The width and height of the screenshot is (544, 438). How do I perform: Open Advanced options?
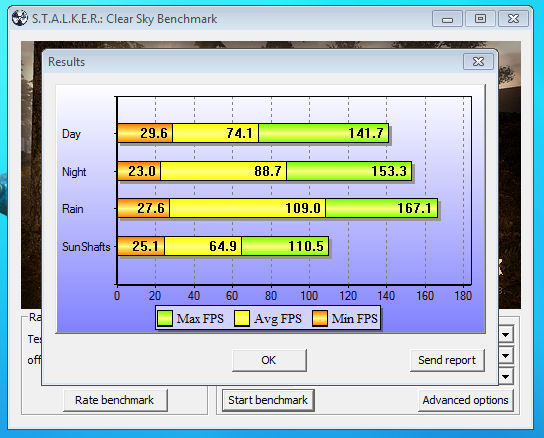(465, 400)
